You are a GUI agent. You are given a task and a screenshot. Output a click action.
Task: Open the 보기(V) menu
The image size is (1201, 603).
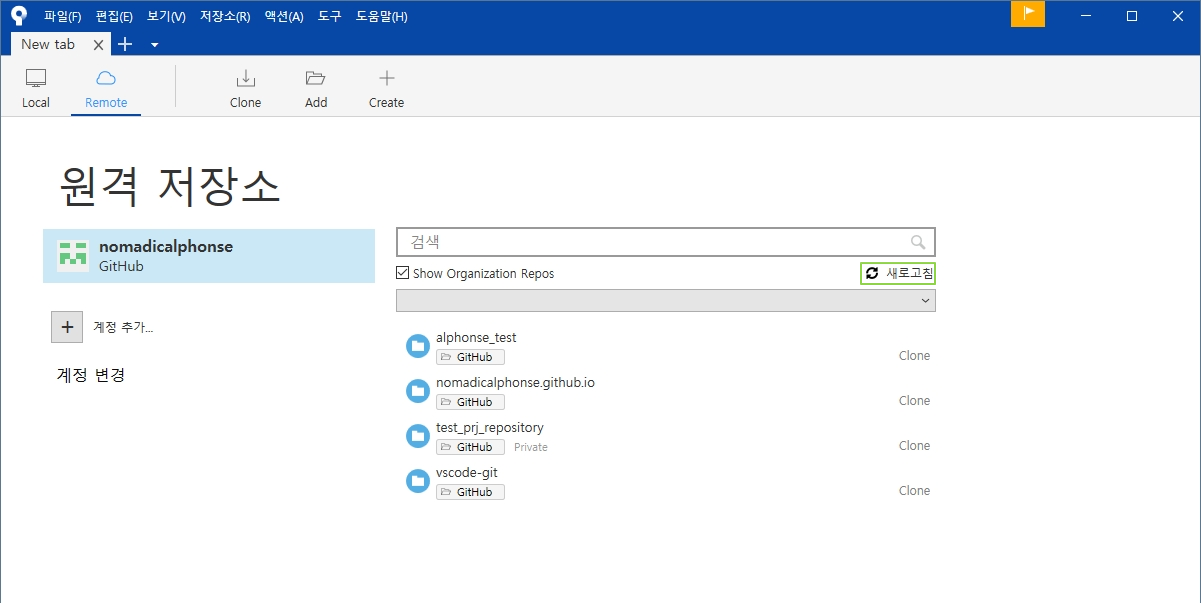166,17
